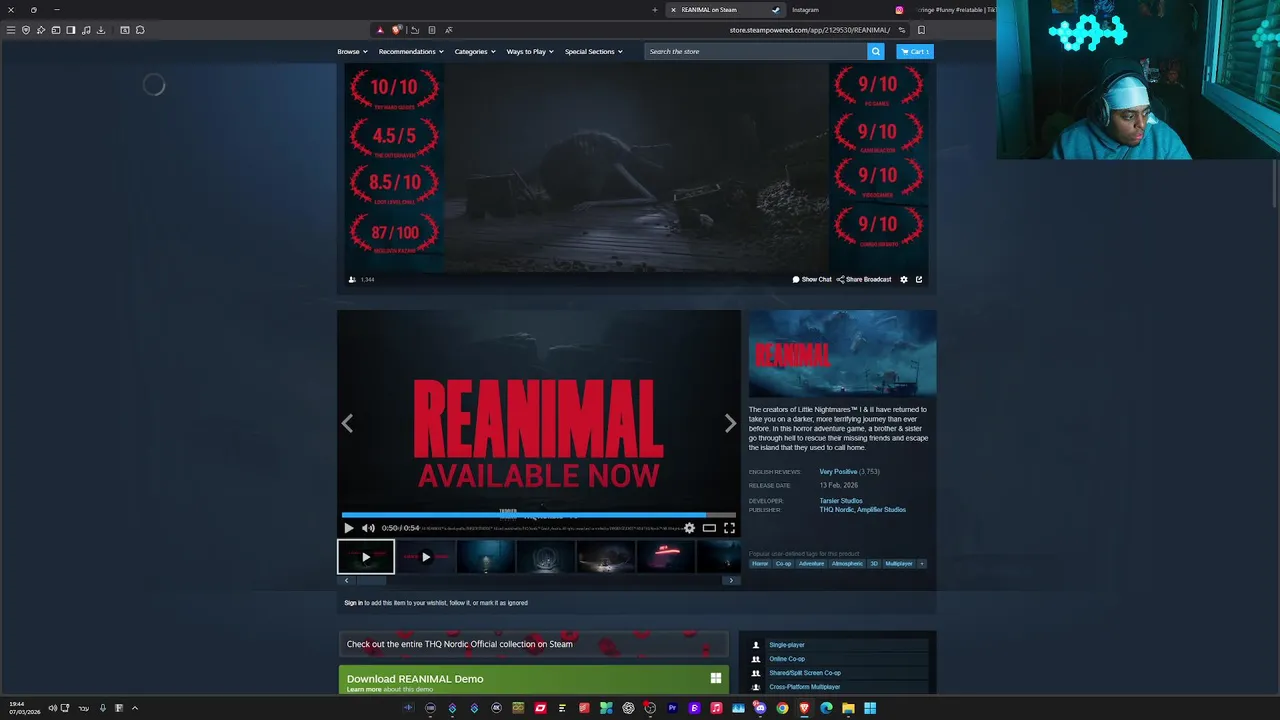Image resolution: width=1280 pixels, height=720 pixels.
Task: Open Chrome from the taskbar
Action: coord(782,708)
